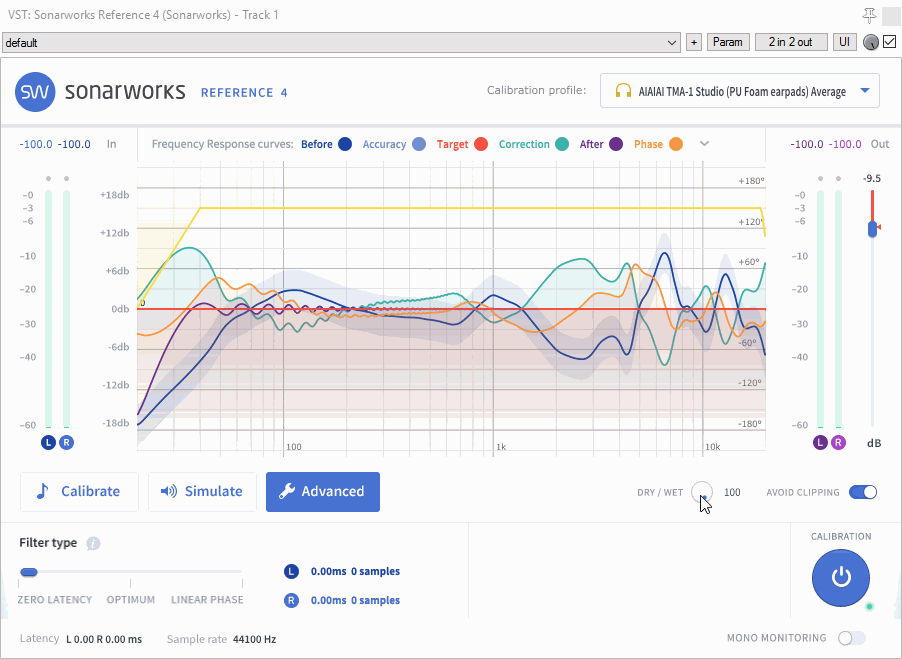Click the input L channel badge

pyautogui.click(x=48, y=442)
